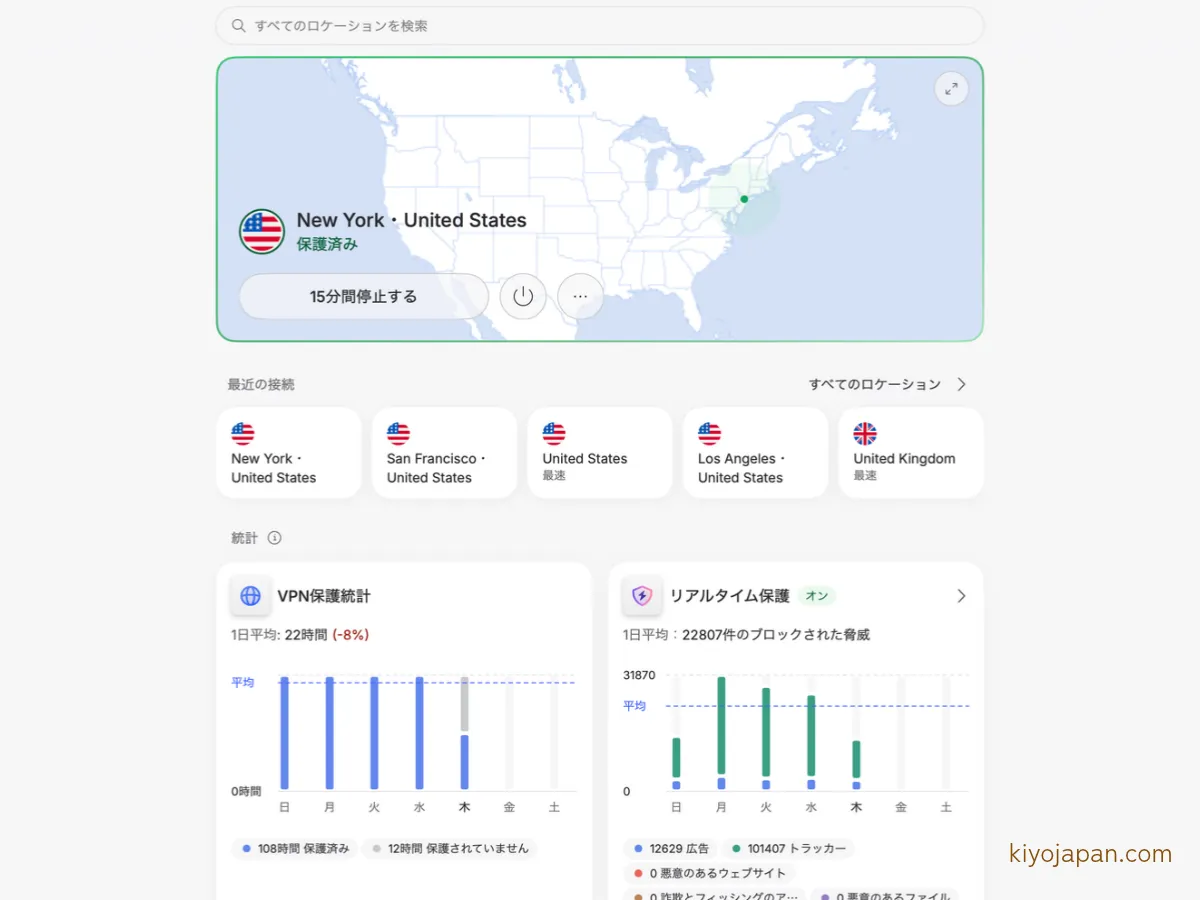This screenshot has width=1200, height=900.
Task: Click 1日平均: 22時間 text
Action: (x=279, y=635)
